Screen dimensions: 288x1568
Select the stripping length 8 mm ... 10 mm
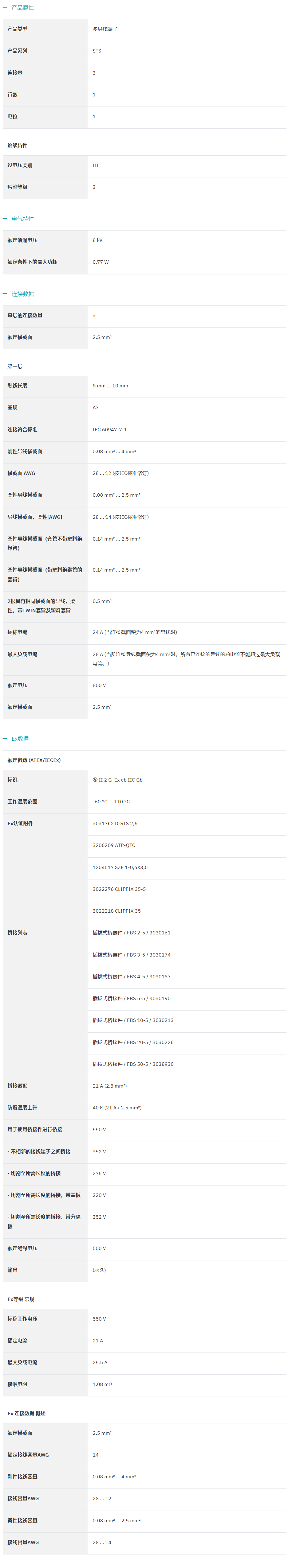(110, 386)
